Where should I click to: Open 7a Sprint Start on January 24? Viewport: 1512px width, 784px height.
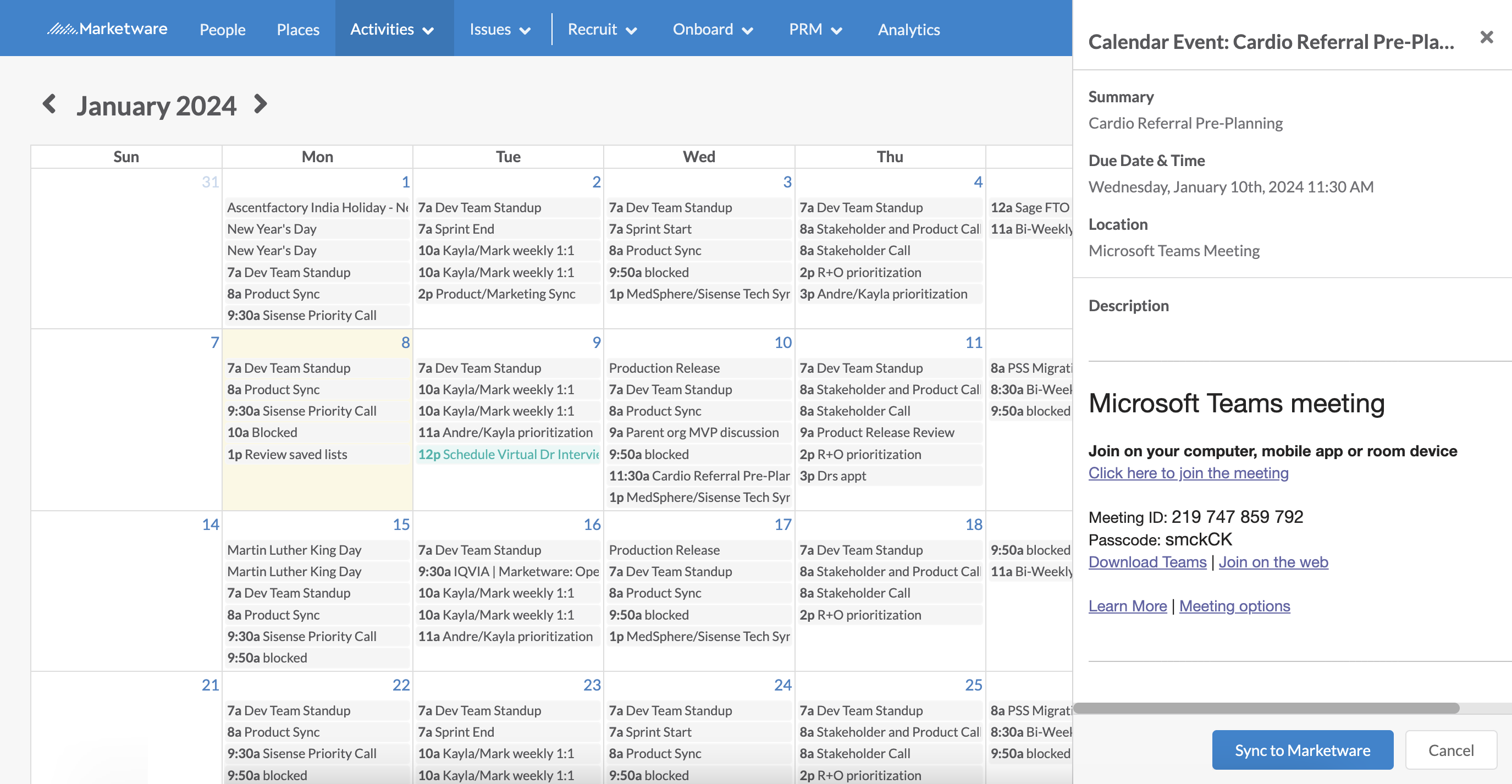coord(698,732)
